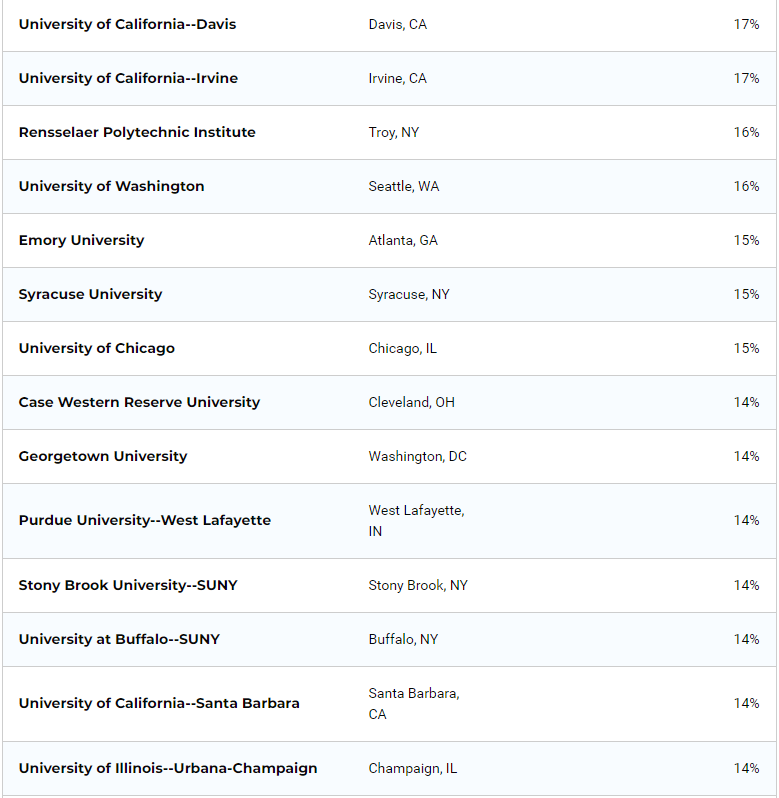
Task: Select the Washington, DC location cell
Action: coord(417,456)
